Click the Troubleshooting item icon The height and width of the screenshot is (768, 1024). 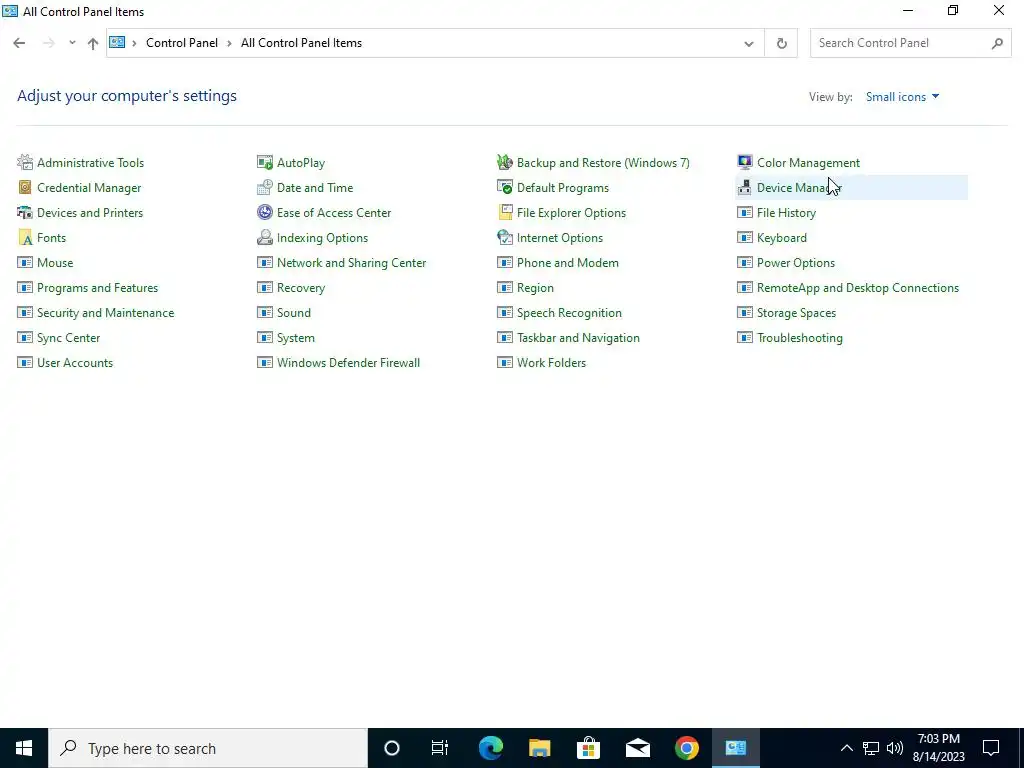[x=744, y=338]
